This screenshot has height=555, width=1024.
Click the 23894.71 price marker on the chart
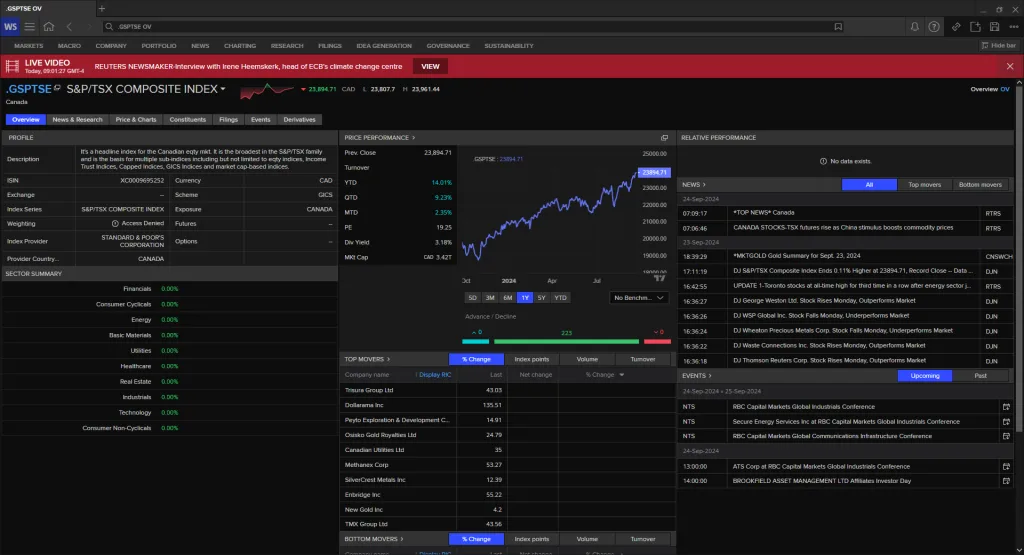[654, 172]
